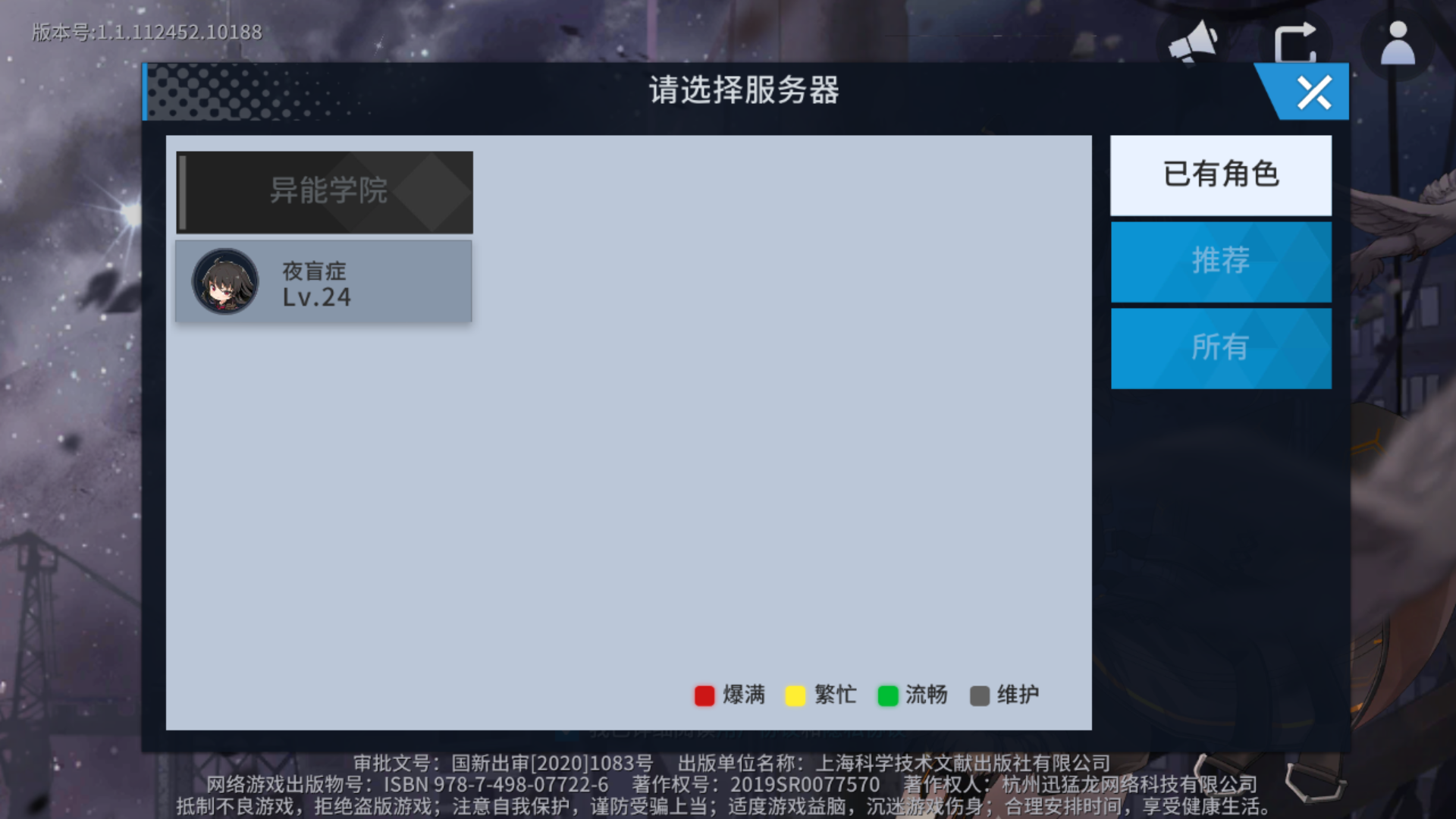Click the gray 维护 status swatch
The height and width of the screenshot is (819, 1456).
point(979,695)
